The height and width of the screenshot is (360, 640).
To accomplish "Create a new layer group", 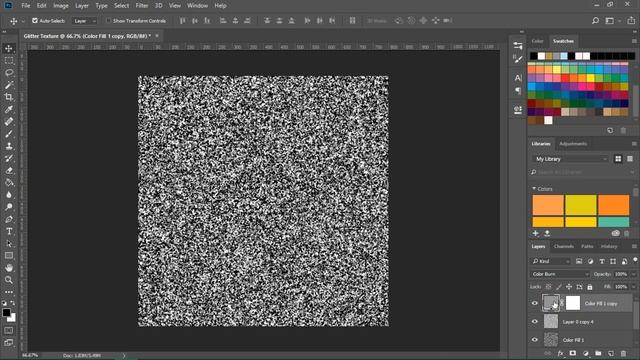I will [598, 353].
